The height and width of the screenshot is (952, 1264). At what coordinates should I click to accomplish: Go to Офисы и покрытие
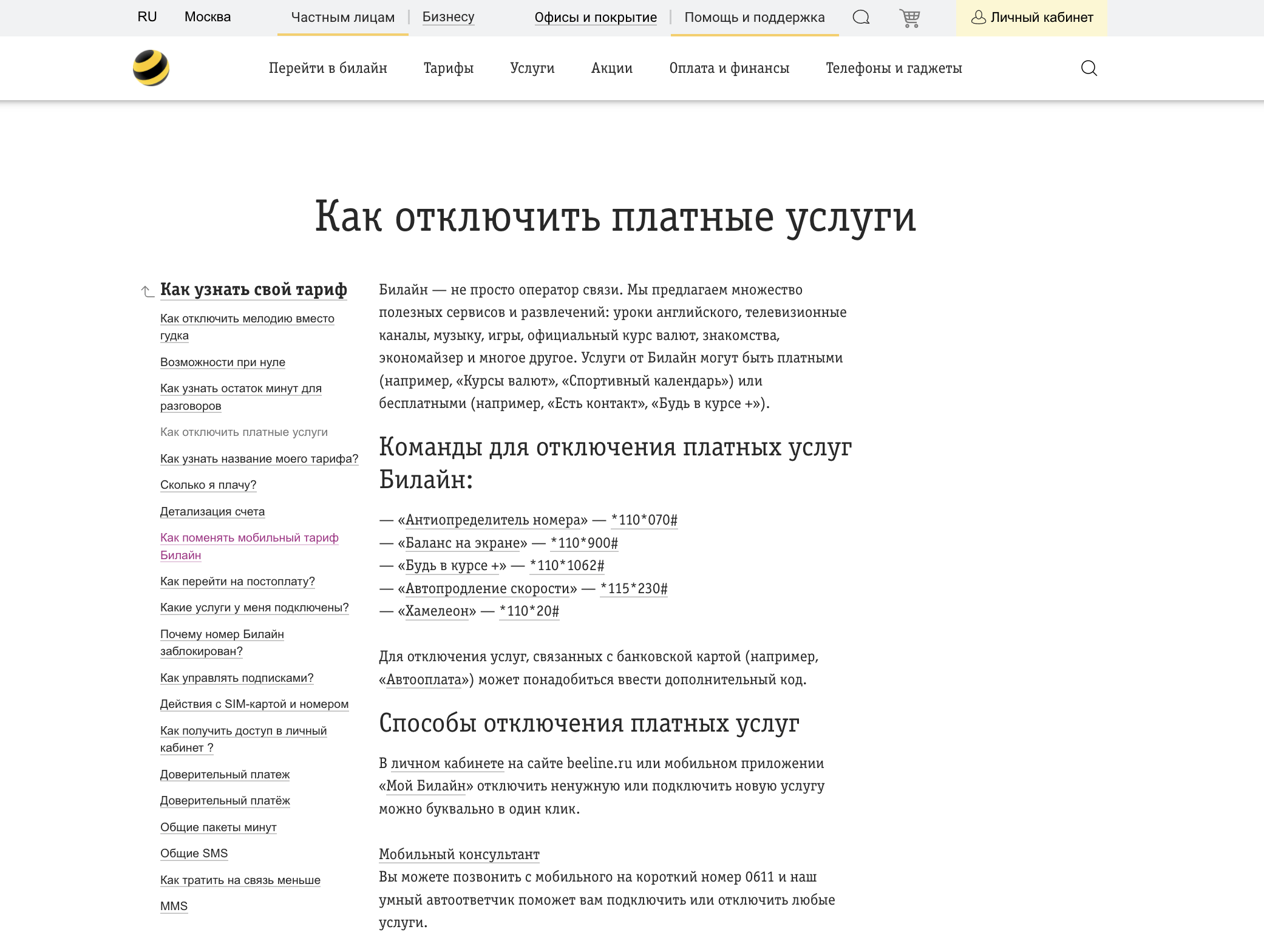point(595,17)
